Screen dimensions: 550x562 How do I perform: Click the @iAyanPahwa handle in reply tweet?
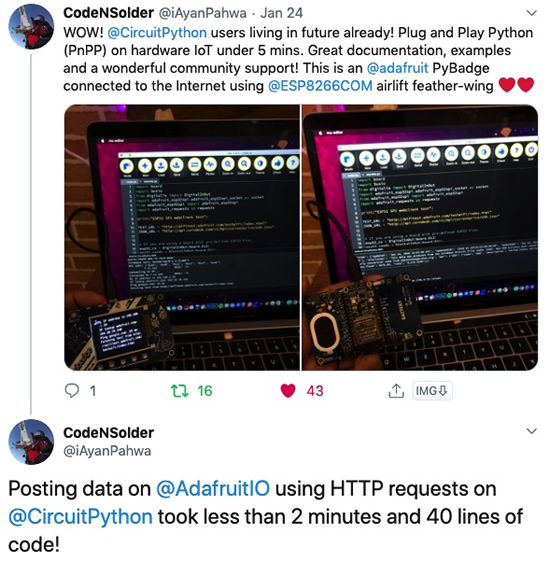point(107,451)
